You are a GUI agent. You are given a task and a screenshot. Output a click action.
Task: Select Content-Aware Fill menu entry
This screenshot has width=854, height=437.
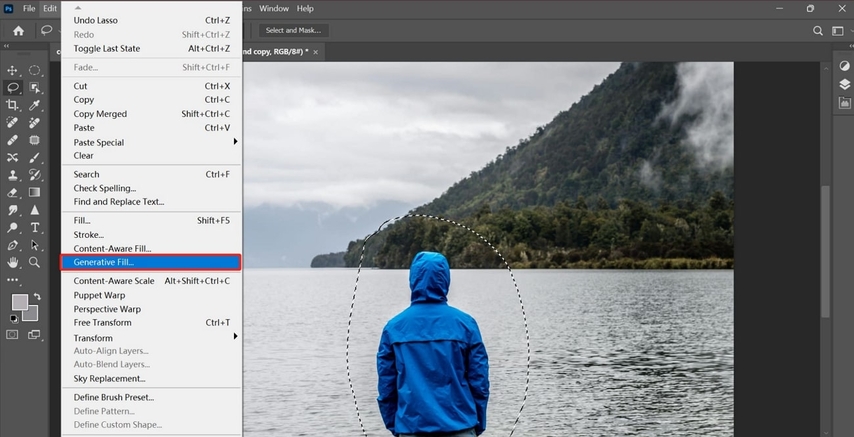pos(112,248)
